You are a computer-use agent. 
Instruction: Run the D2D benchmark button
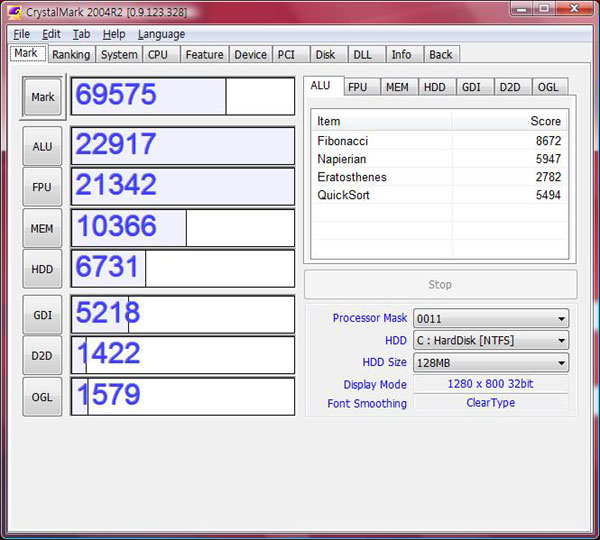(x=42, y=356)
